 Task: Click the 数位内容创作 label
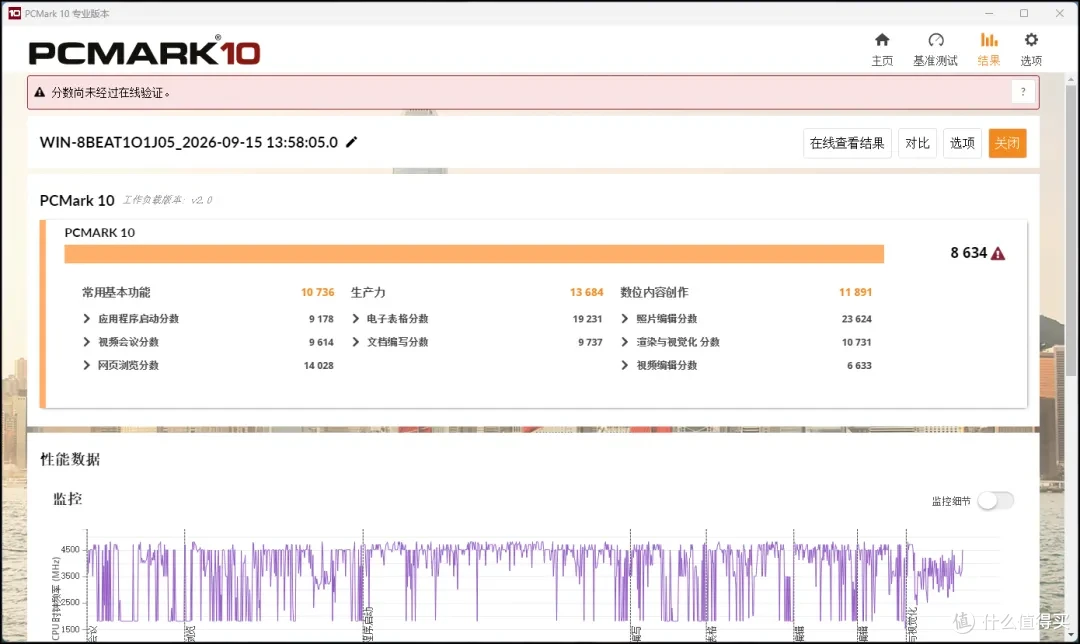click(x=654, y=292)
